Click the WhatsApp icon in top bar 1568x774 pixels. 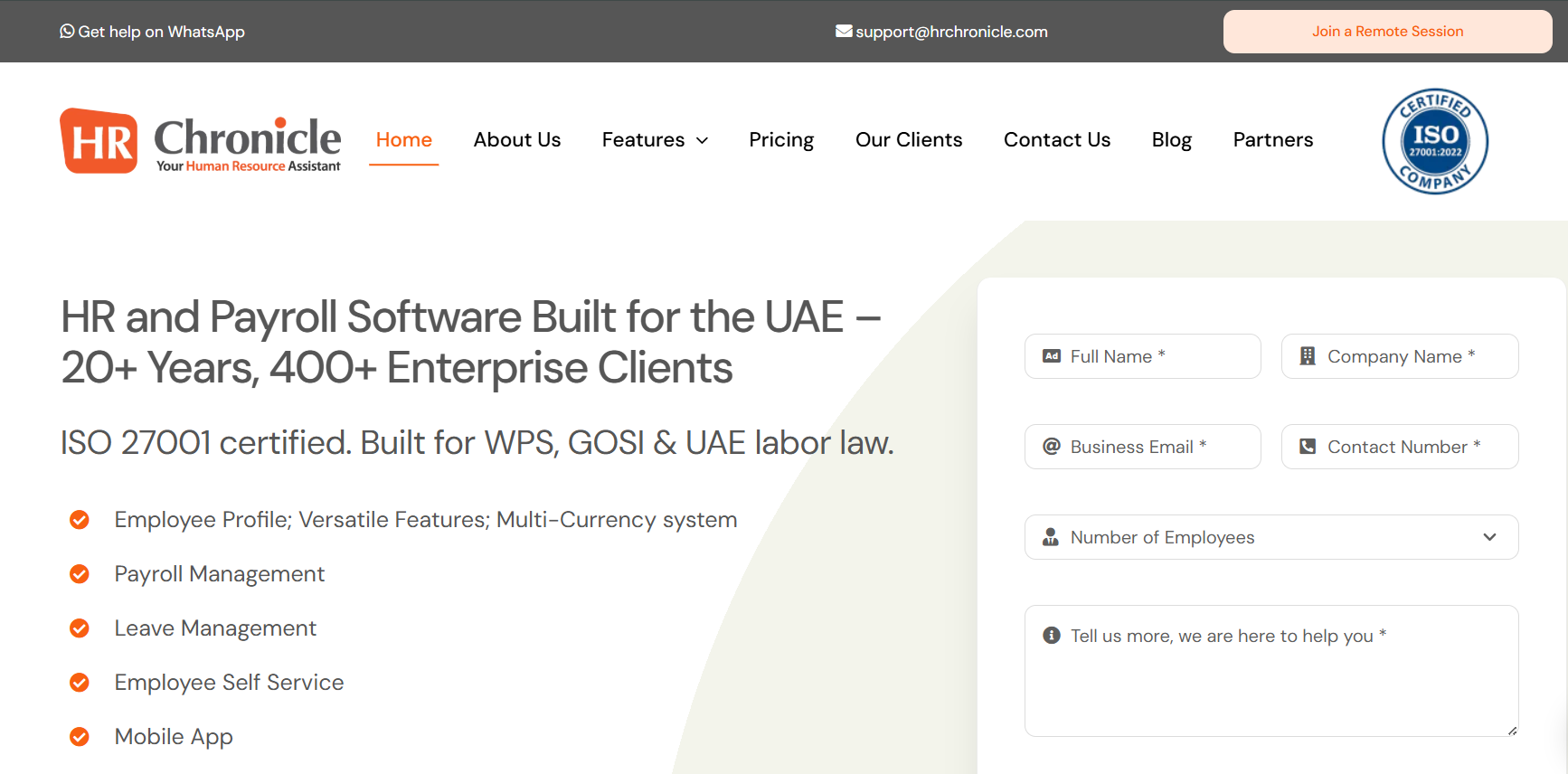click(x=67, y=31)
